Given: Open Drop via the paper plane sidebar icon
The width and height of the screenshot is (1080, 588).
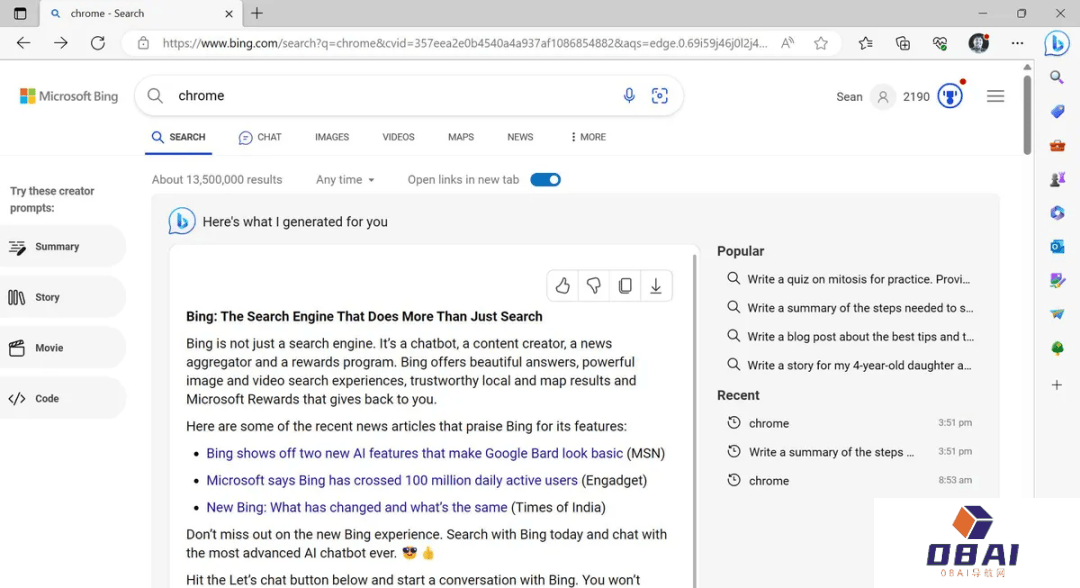Looking at the screenshot, I should coord(1057,313).
